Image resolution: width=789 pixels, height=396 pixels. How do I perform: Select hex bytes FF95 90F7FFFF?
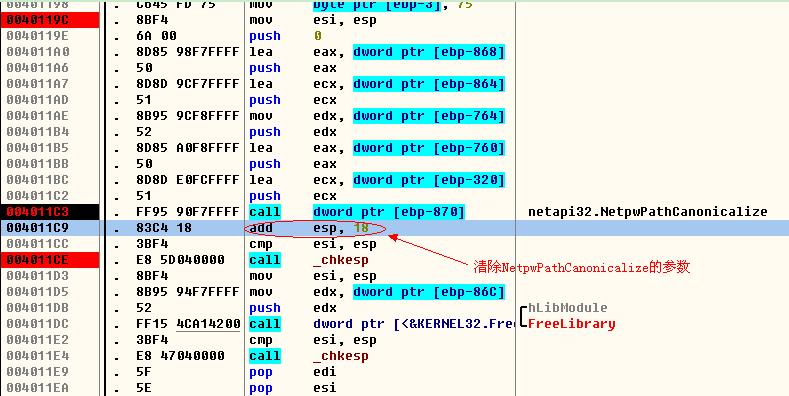pyautogui.click(x=188, y=212)
